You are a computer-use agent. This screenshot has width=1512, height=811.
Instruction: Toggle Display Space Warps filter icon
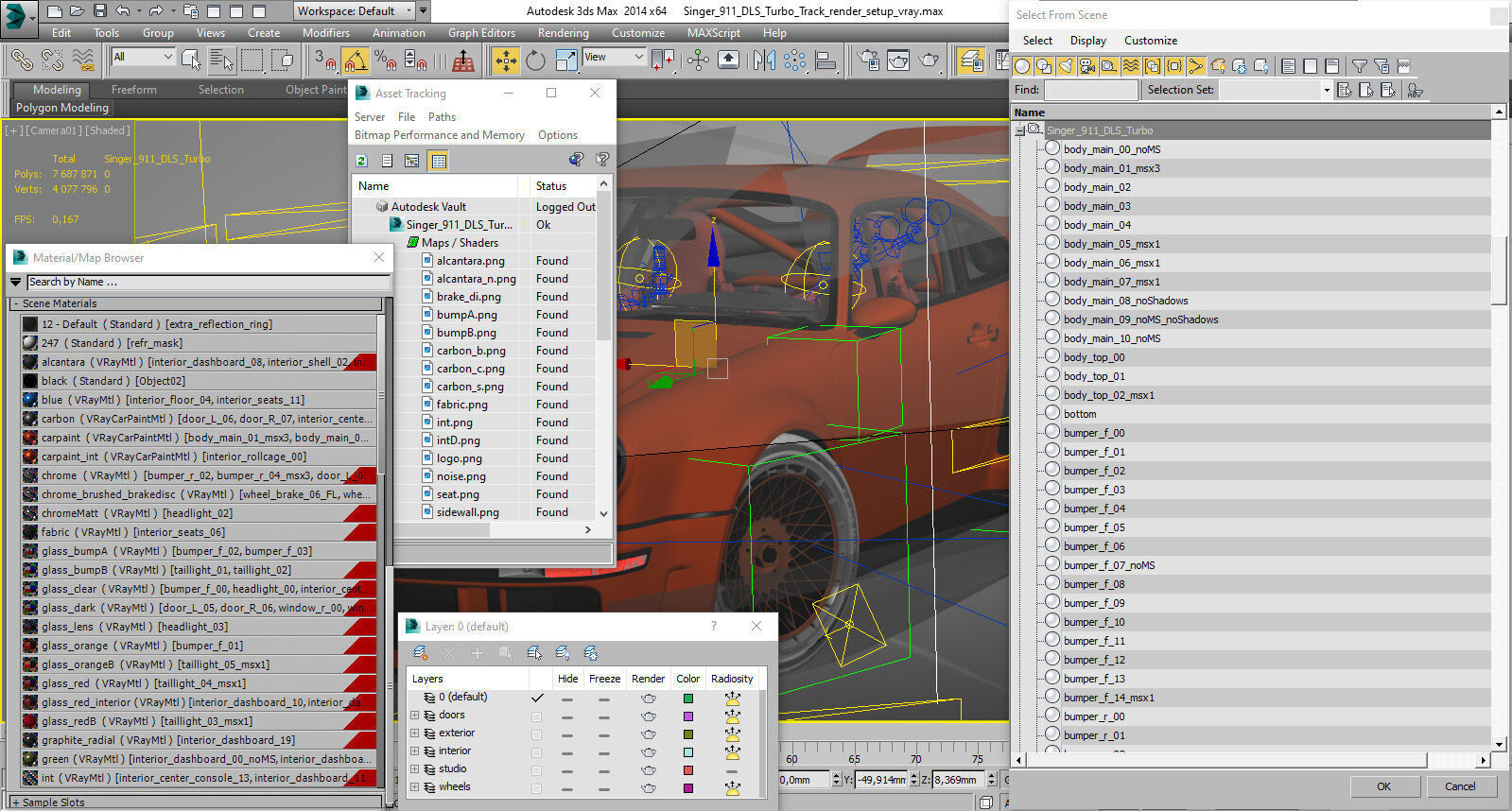pyautogui.click(x=1131, y=66)
